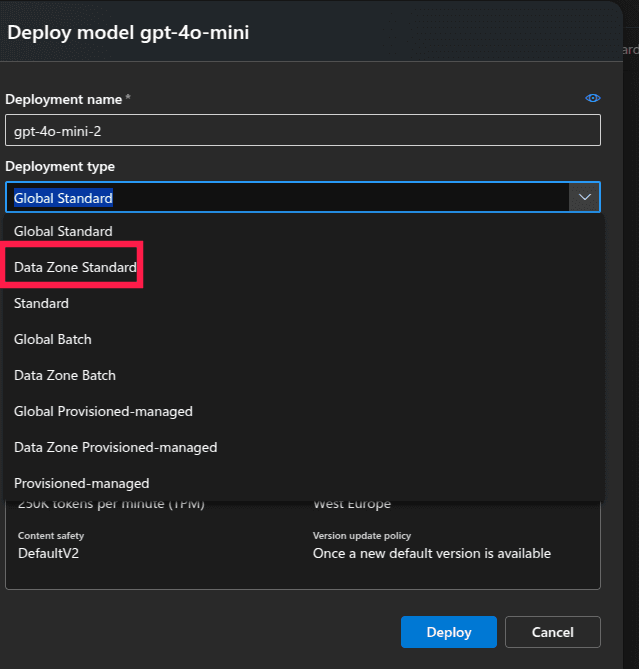Image resolution: width=639 pixels, height=669 pixels.
Task: Pick Data Zone Provisioned-managed option
Action: (115, 447)
